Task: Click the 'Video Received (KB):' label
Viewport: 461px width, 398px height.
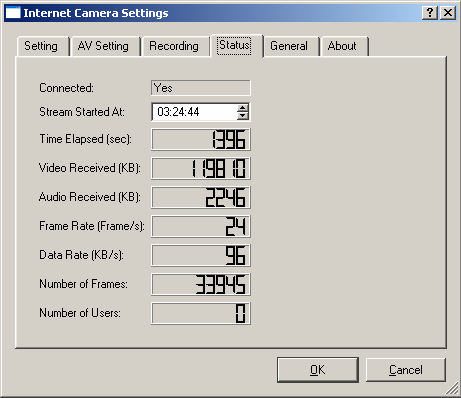Action: (90, 168)
